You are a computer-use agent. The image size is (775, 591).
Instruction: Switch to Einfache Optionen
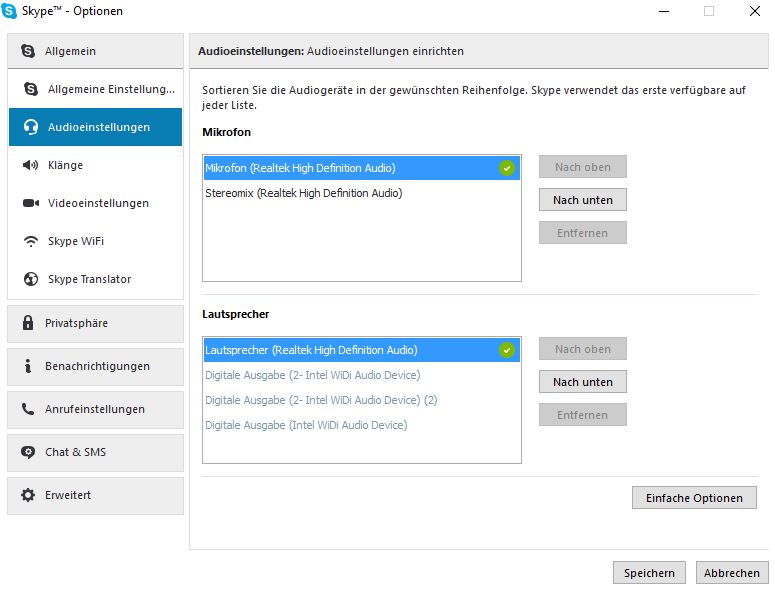click(694, 498)
